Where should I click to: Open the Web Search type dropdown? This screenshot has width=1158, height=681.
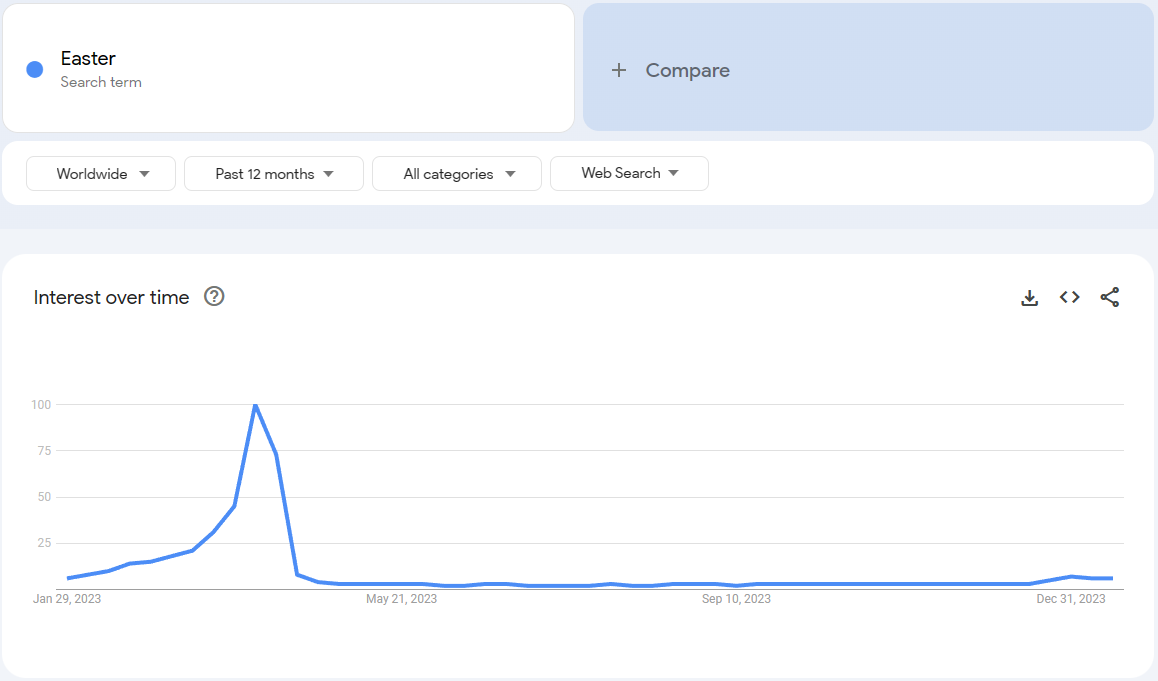click(629, 174)
